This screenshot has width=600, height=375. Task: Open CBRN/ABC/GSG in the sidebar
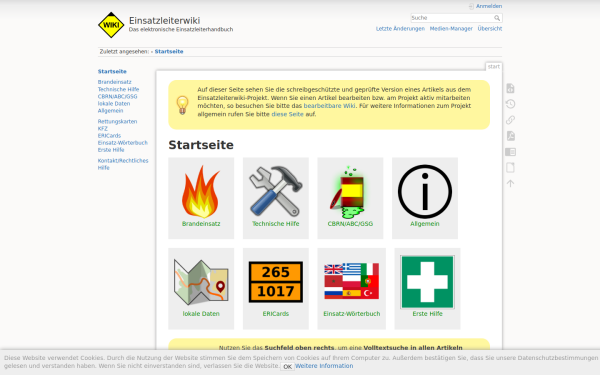(117, 96)
